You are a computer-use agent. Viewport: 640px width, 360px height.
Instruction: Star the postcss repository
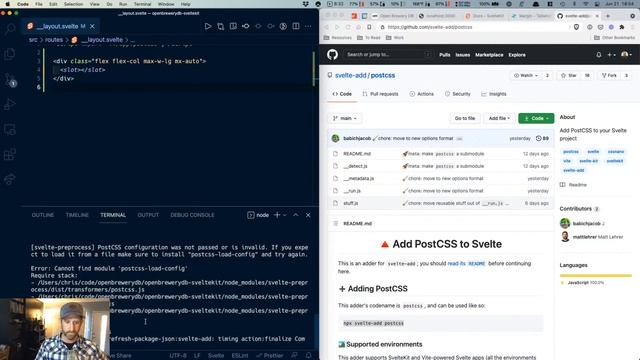569,76
